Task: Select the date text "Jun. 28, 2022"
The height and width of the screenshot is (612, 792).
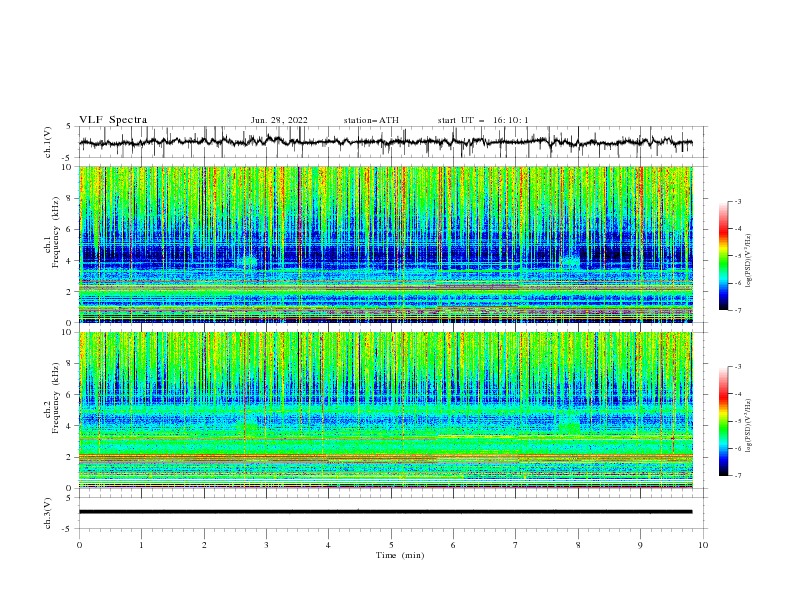Action: (279, 120)
